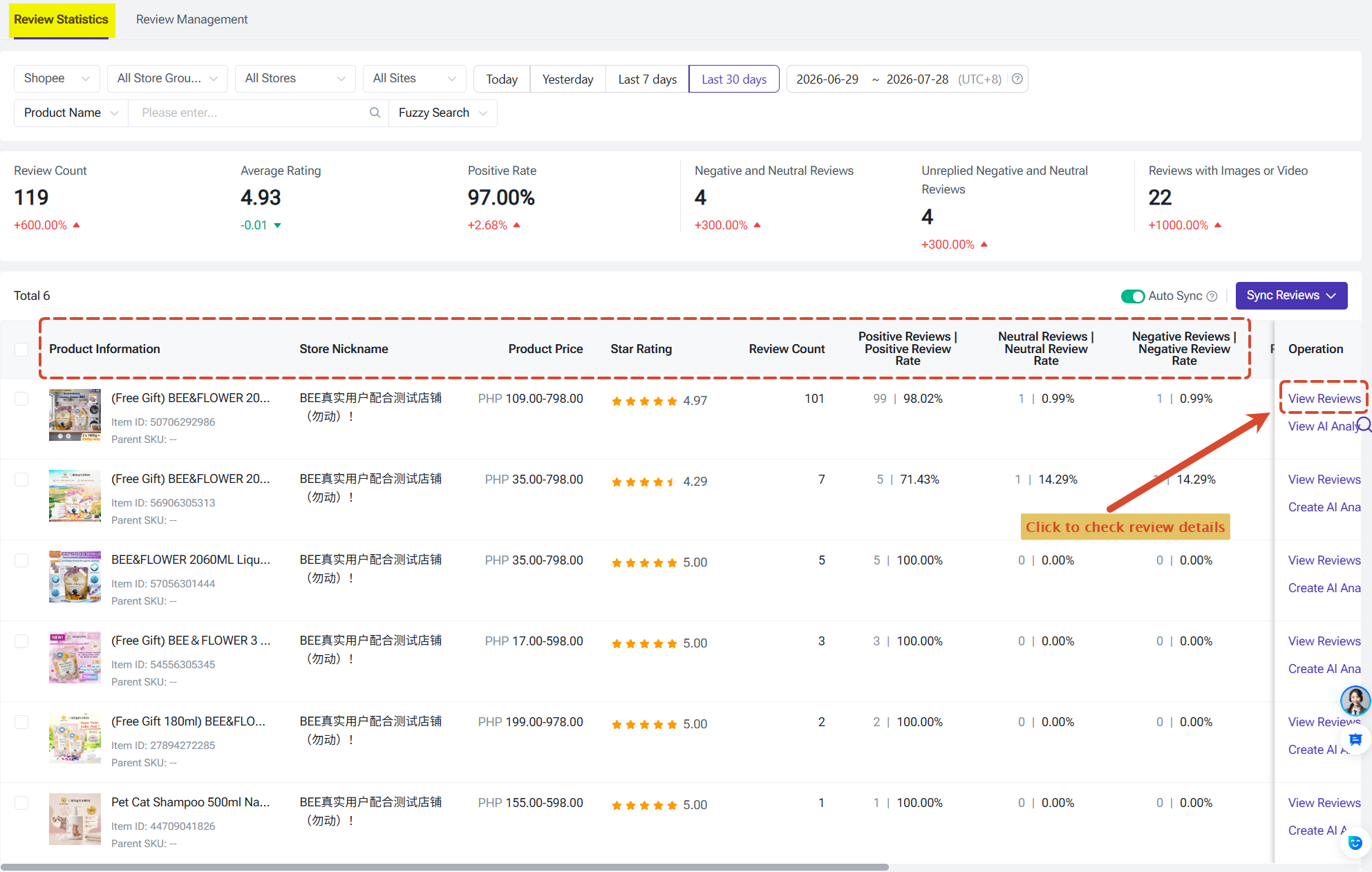Click the blue assistant icon at bottom right corner
Screen dimensions: 1372x872
[x=1355, y=843]
